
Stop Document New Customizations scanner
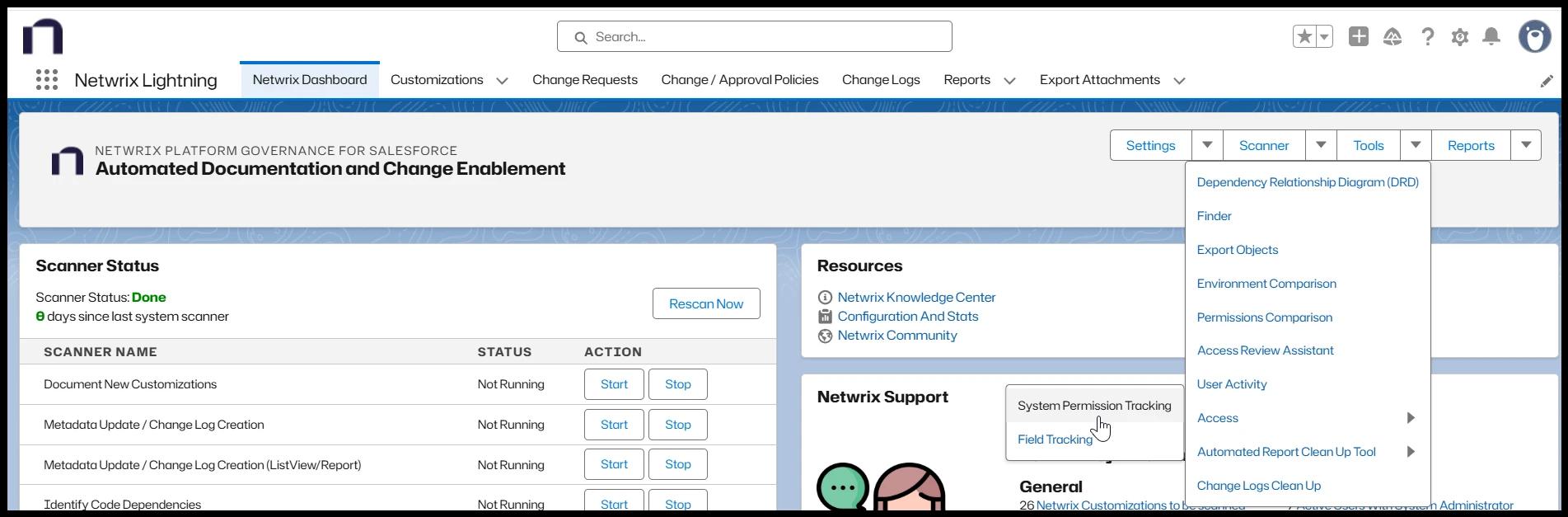(x=678, y=384)
